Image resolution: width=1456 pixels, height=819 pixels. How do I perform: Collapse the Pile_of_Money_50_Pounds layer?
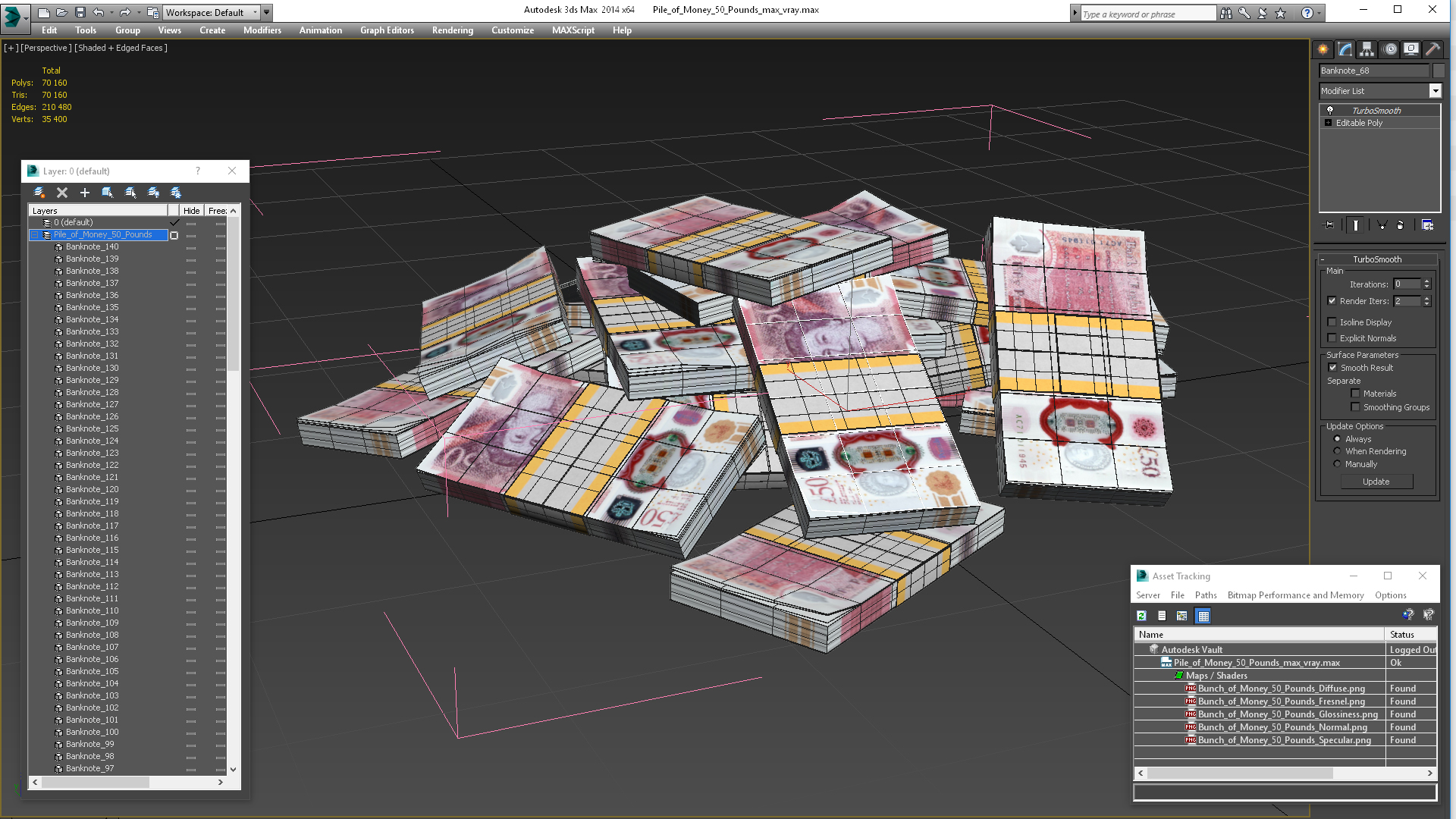coord(34,235)
